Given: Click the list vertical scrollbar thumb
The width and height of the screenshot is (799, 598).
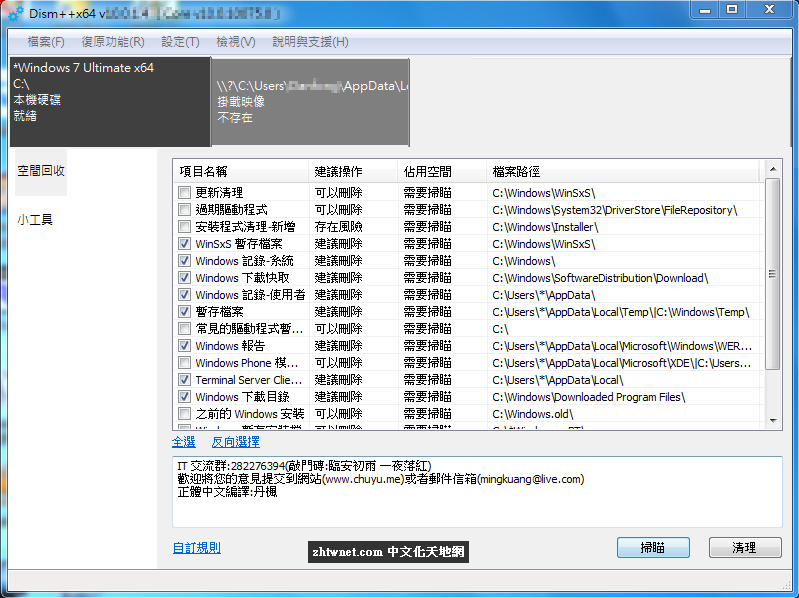Looking at the screenshot, I should pyautogui.click(x=773, y=274).
